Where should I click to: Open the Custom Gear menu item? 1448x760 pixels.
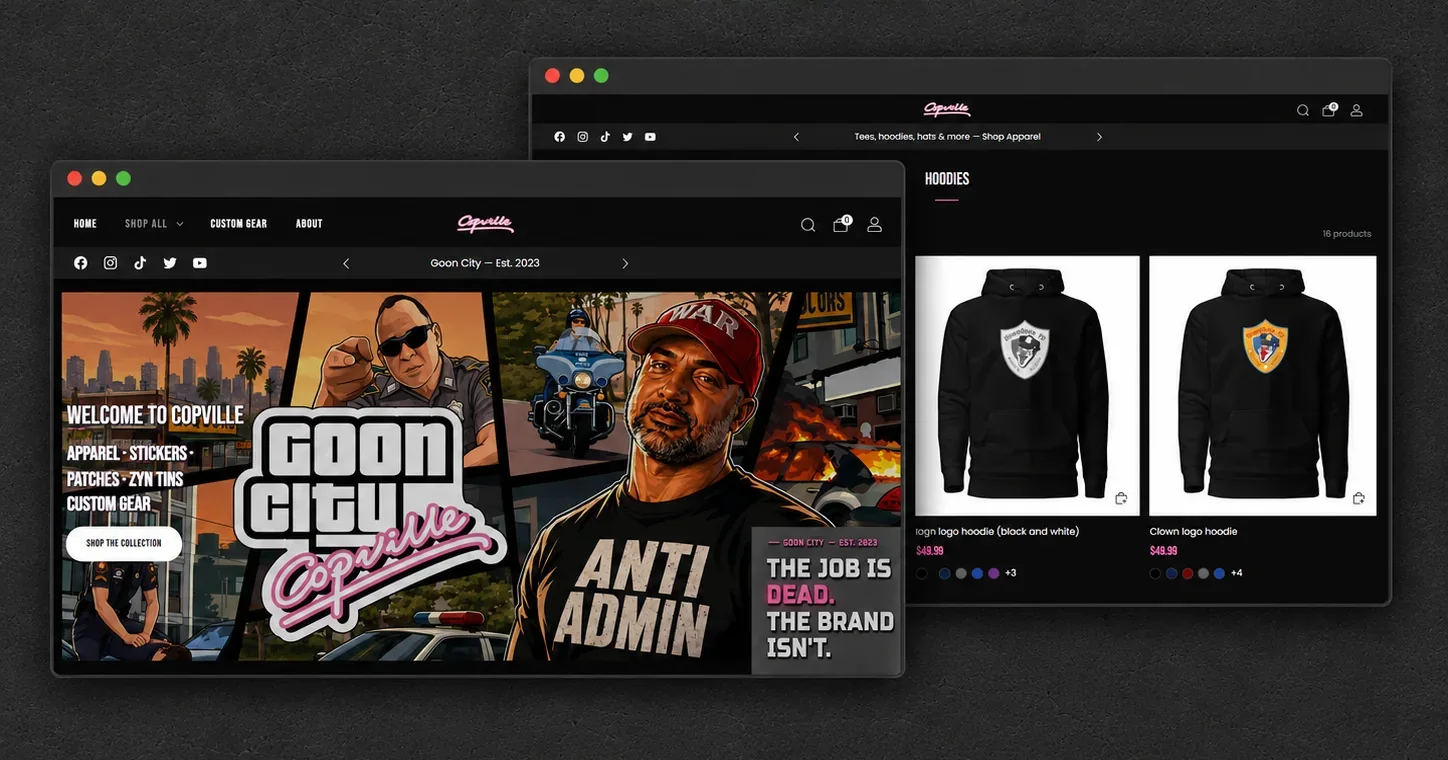238,224
